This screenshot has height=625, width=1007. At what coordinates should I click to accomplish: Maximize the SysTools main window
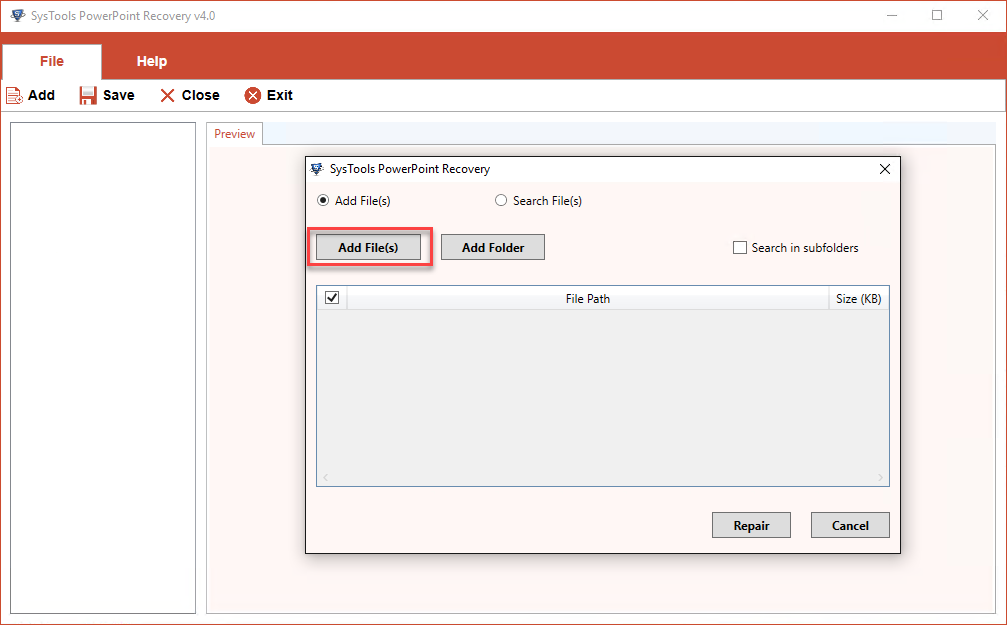pos(937,15)
